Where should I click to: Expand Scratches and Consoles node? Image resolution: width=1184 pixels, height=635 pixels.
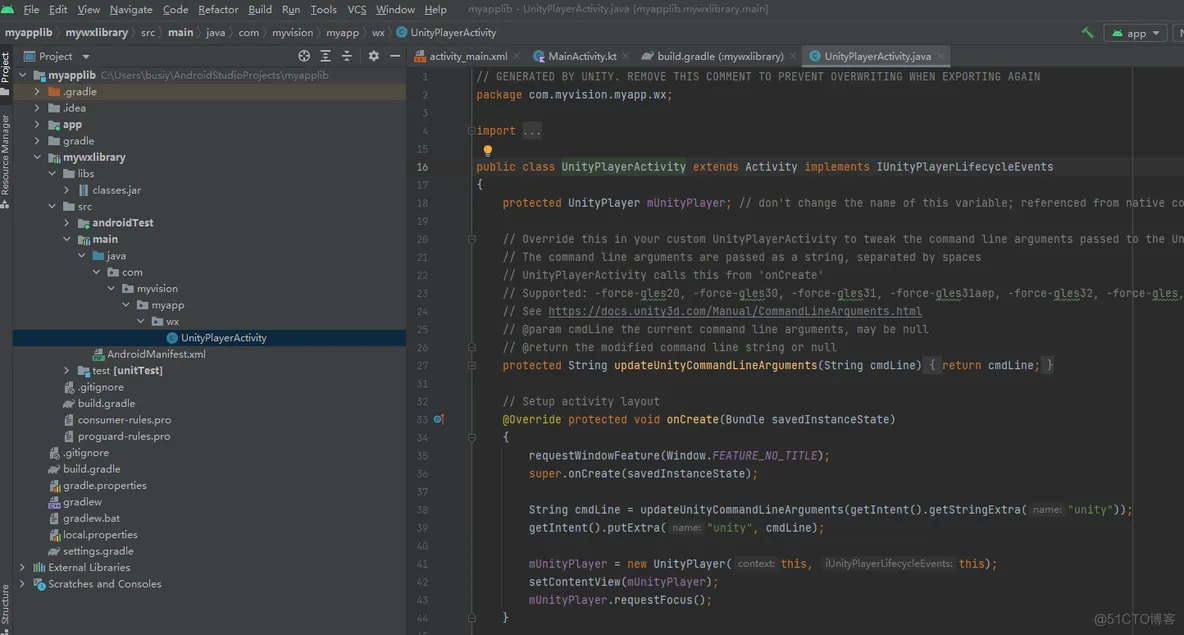pos(23,584)
